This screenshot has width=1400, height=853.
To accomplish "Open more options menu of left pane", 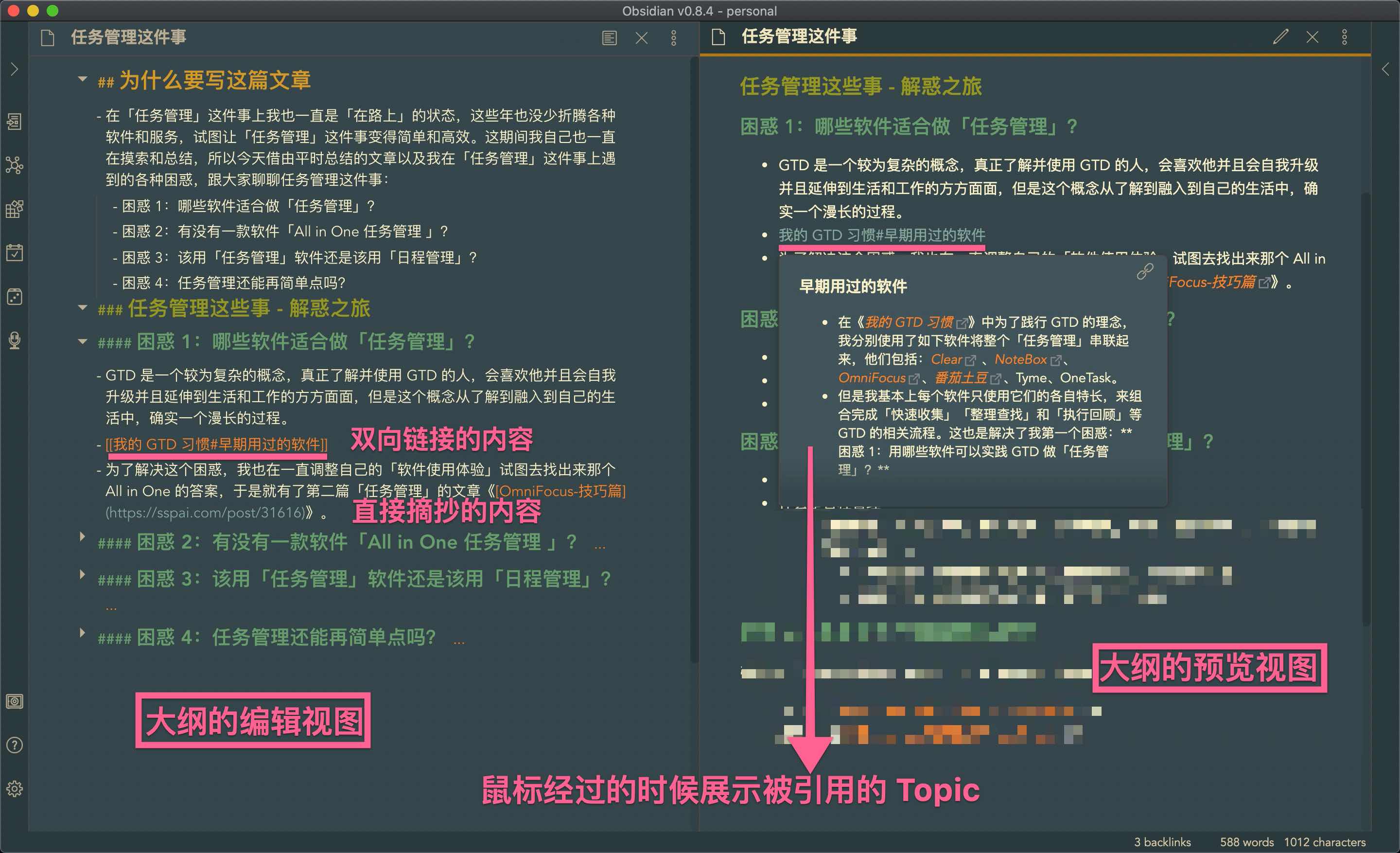I will click(x=674, y=38).
